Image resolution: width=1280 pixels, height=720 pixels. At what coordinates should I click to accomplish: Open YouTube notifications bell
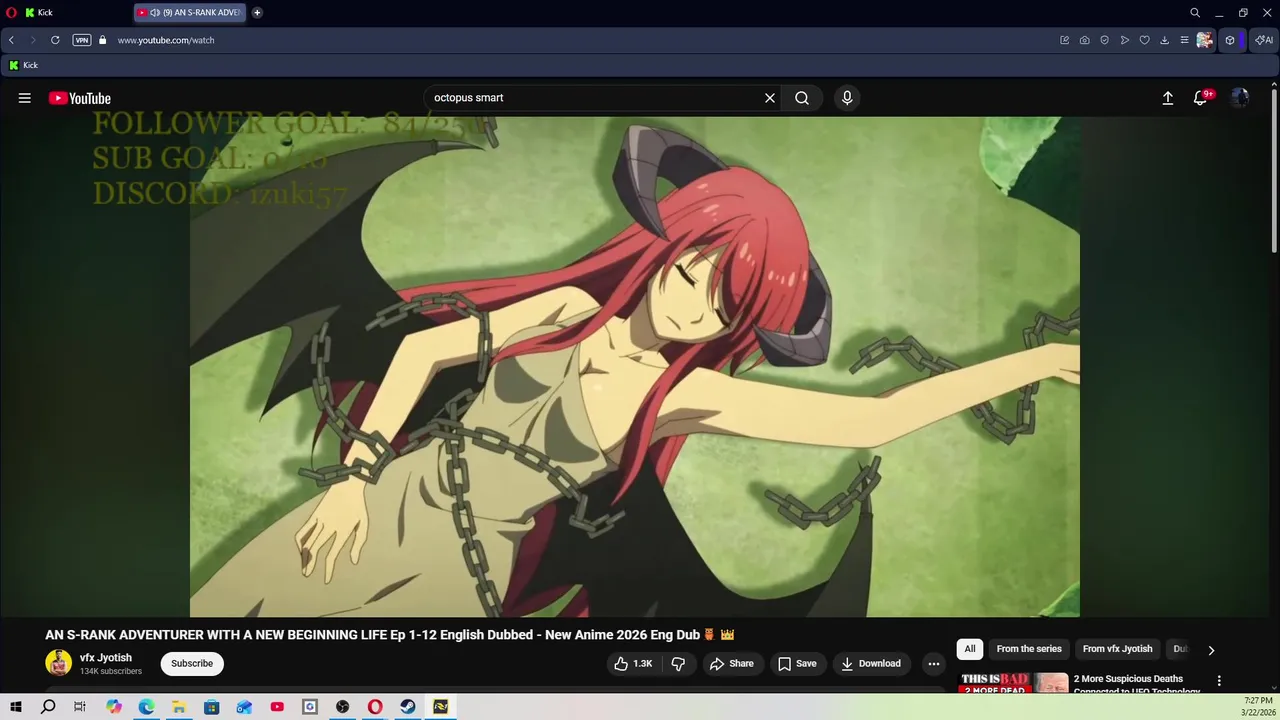1201,98
